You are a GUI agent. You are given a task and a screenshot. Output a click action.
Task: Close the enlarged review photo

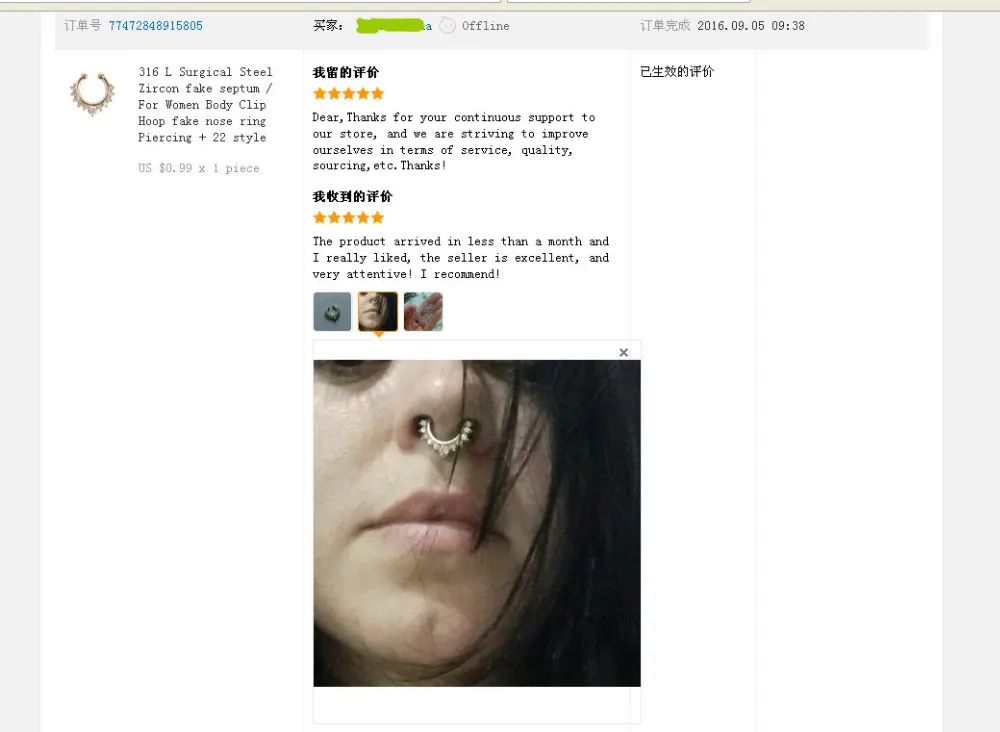(624, 352)
